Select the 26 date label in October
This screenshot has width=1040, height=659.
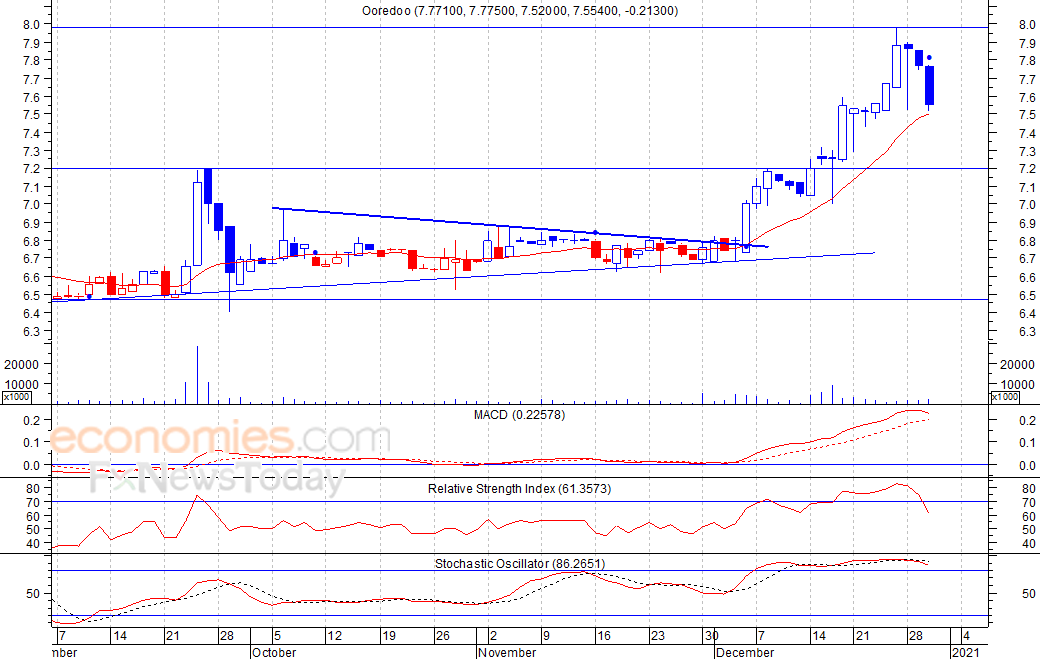tap(442, 636)
